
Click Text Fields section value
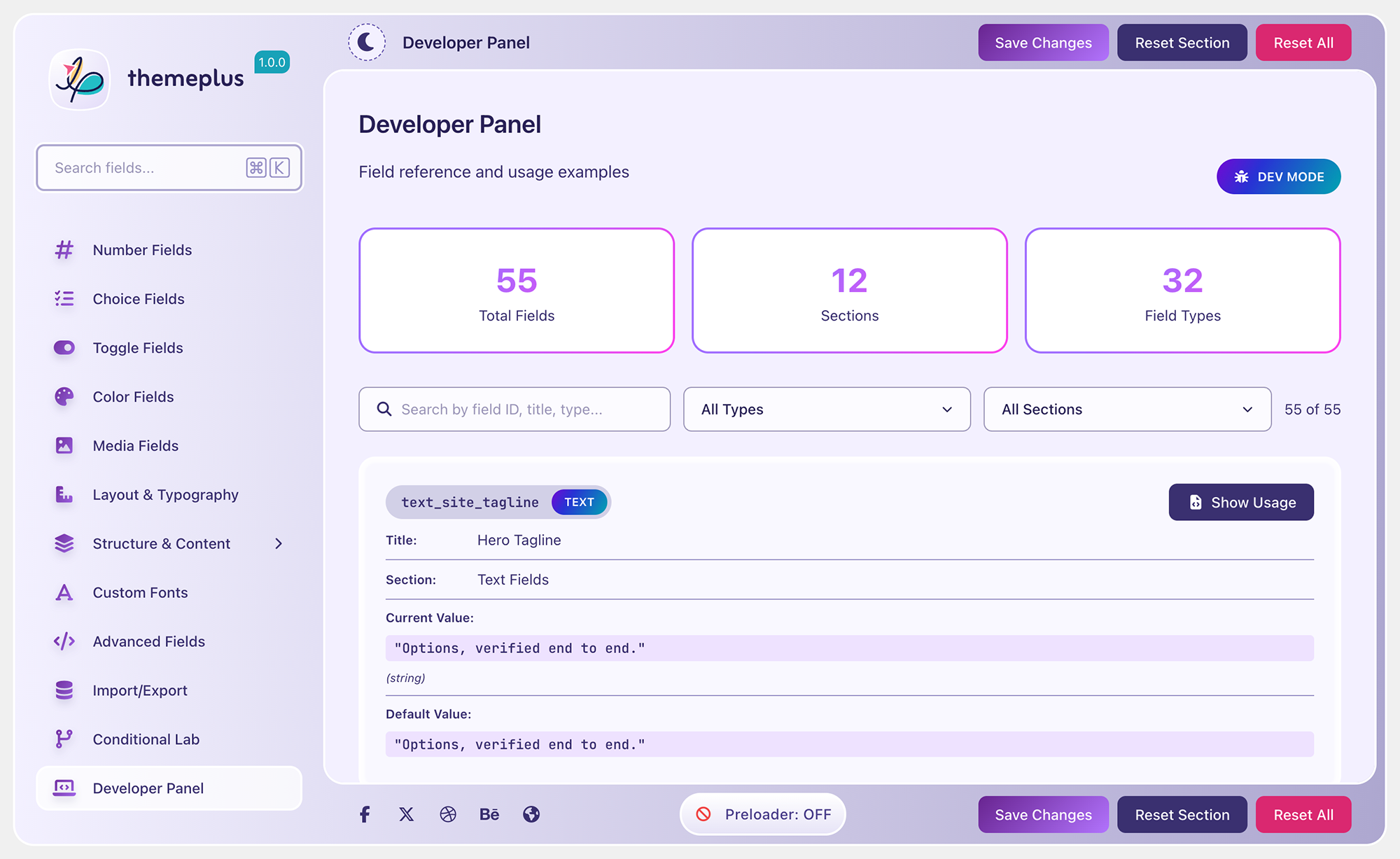click(512, 580)
